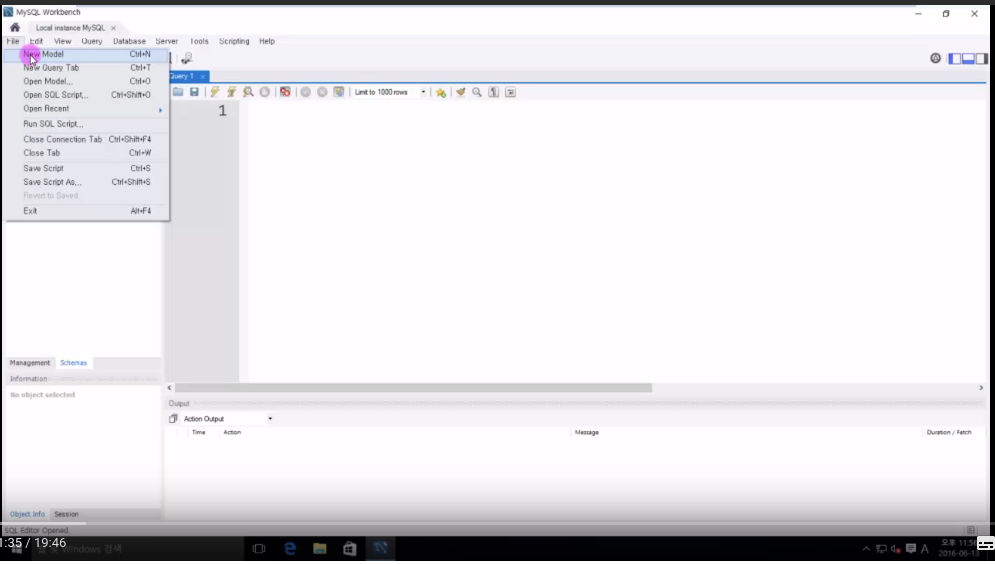This screenshot has width=995, height=564.
Task: Choose Close Tab from File menu
Action: [x=87, y=153]
